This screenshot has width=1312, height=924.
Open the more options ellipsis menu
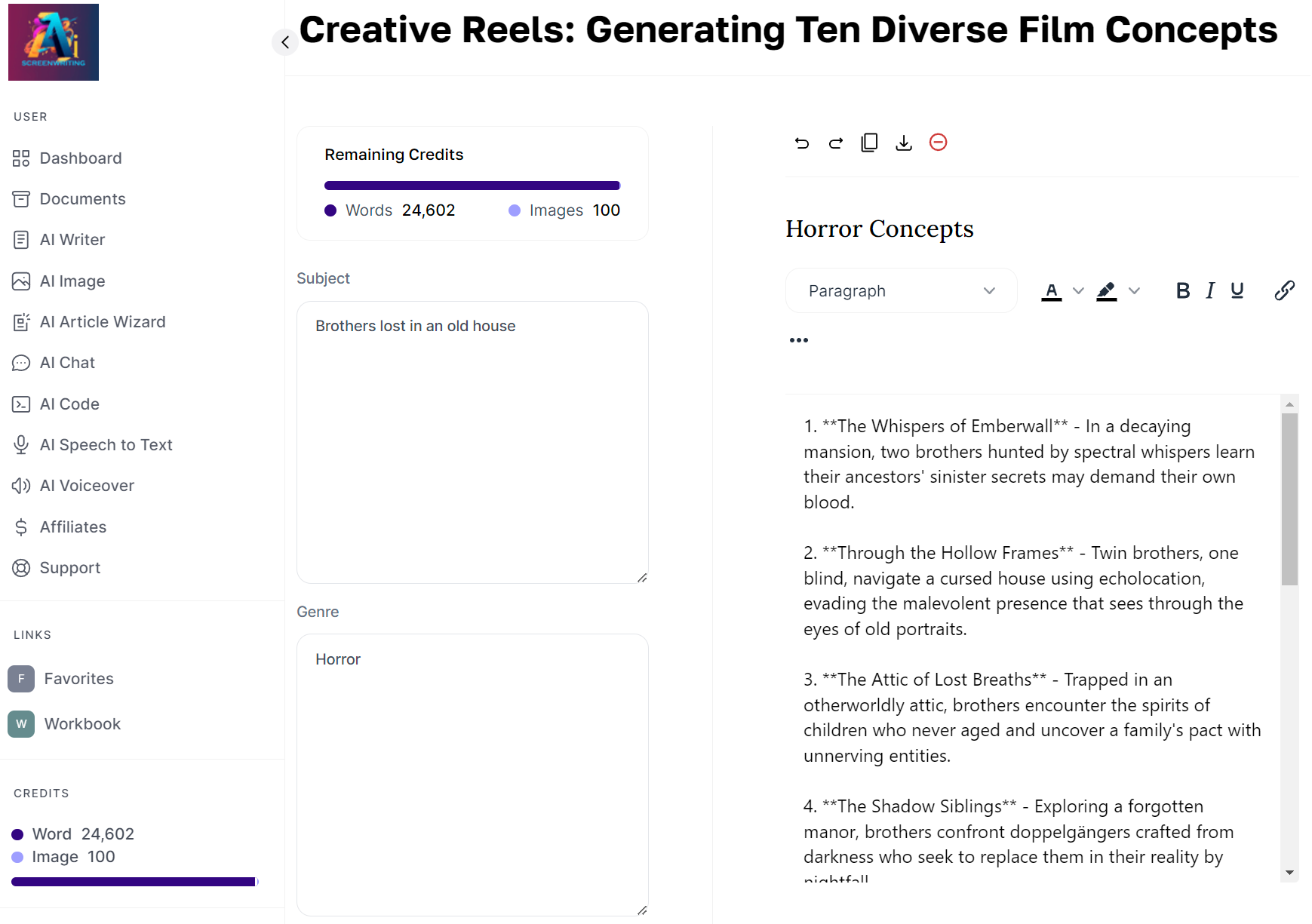coord(798,339)
